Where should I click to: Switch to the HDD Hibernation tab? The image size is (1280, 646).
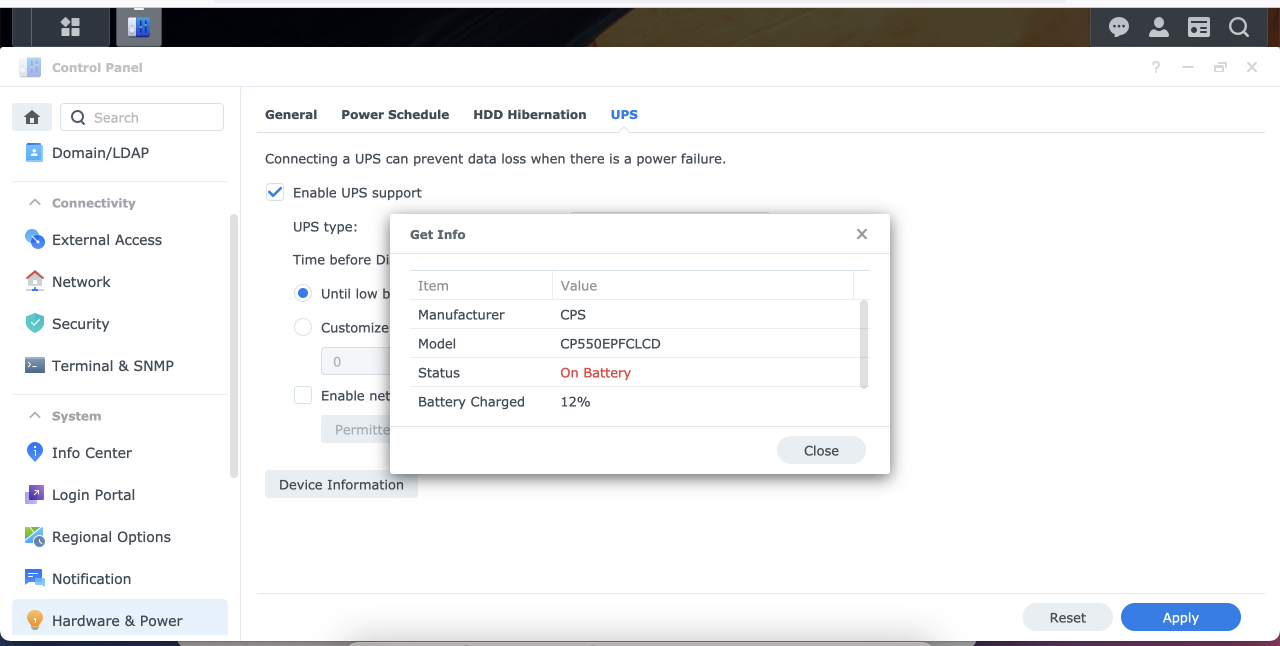point(530,114)
